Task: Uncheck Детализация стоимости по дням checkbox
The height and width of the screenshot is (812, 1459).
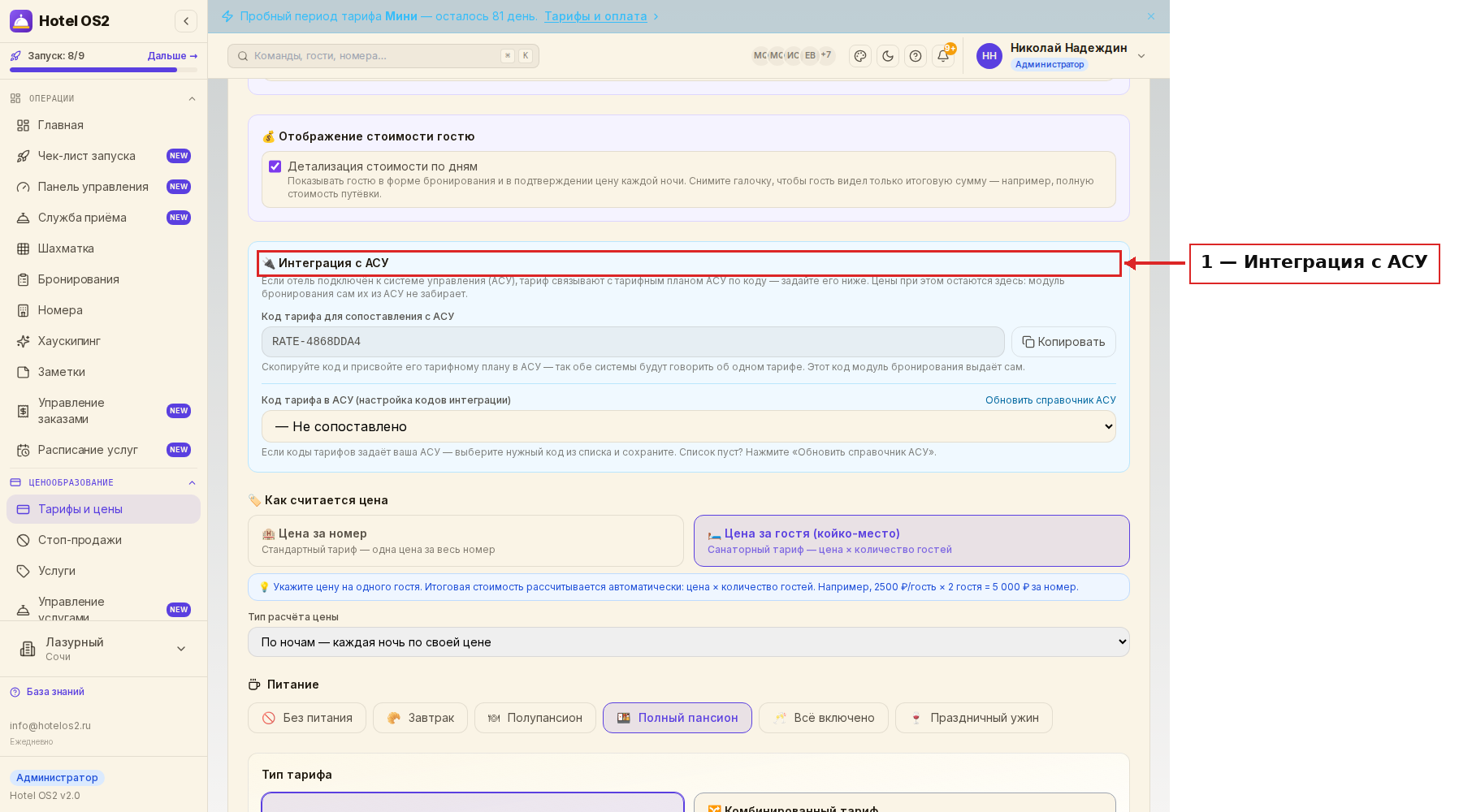Action: coord(275,166)
